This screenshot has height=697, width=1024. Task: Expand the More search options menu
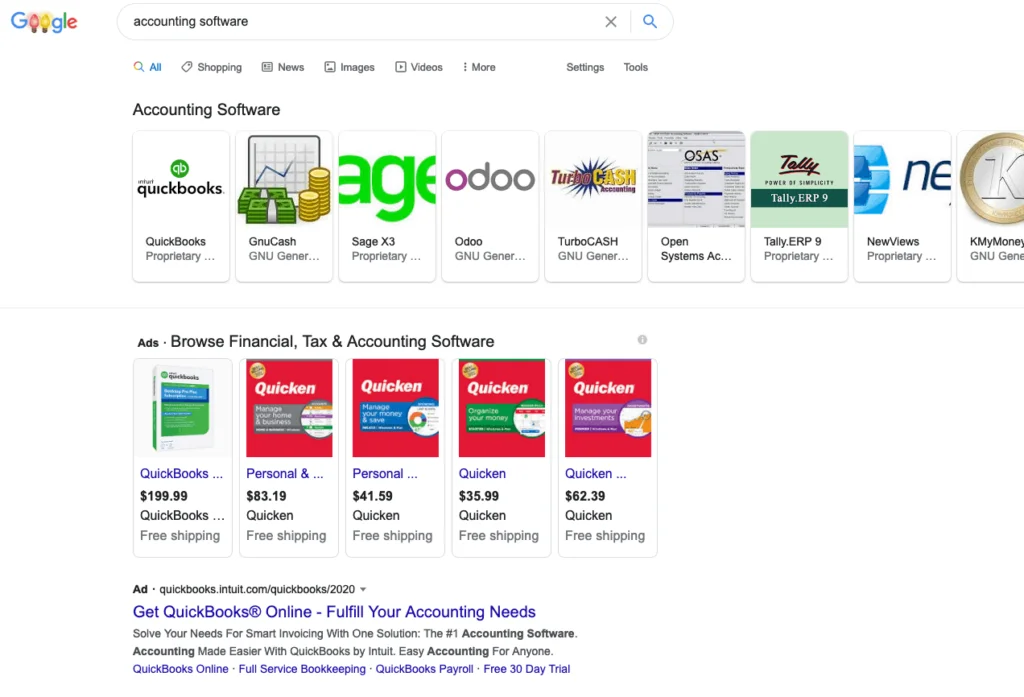(479, 67)
